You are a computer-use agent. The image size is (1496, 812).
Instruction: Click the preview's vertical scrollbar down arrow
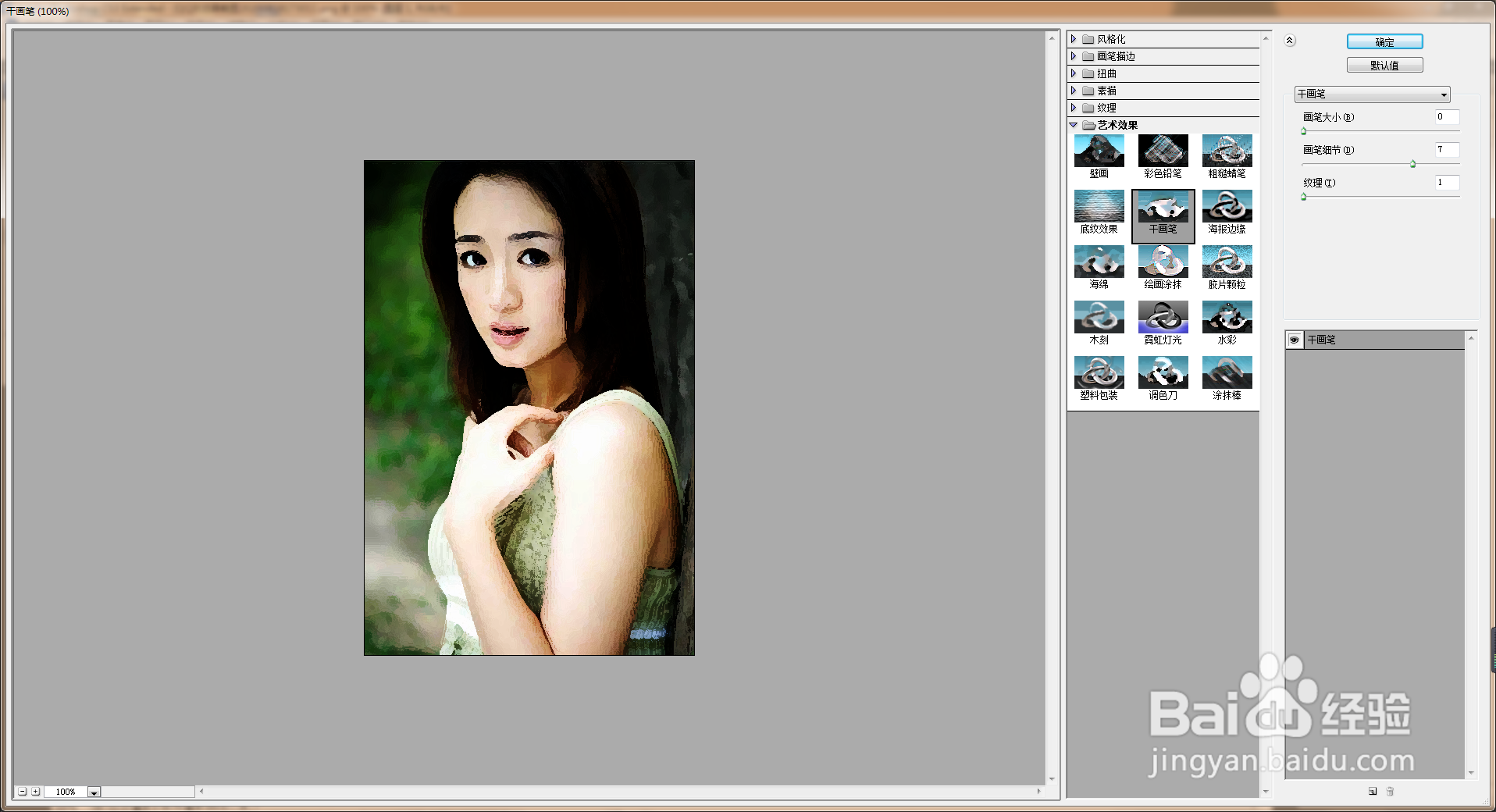(x=1052, y=778)
